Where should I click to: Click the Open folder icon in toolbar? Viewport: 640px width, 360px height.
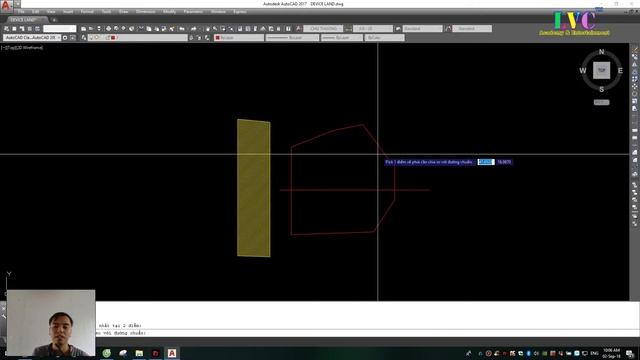[x=91, y=29]
